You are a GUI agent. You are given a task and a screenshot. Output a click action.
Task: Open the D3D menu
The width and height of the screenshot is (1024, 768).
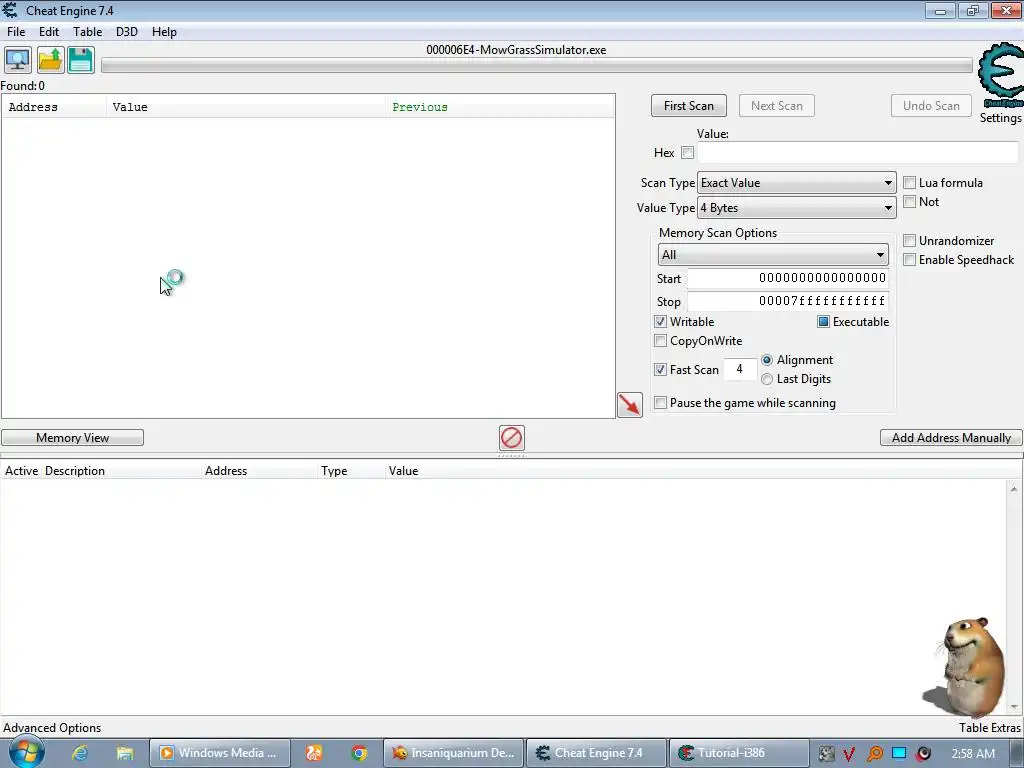(127, 31)
